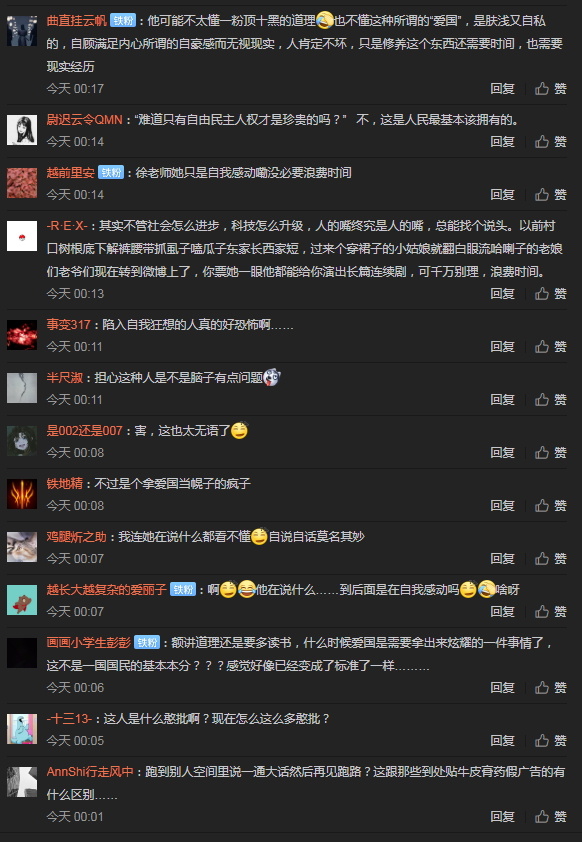Open 越长大越复杂的爱丽子's profile via username
Screen dimensions: 582x842
click(x=106, y=590)
